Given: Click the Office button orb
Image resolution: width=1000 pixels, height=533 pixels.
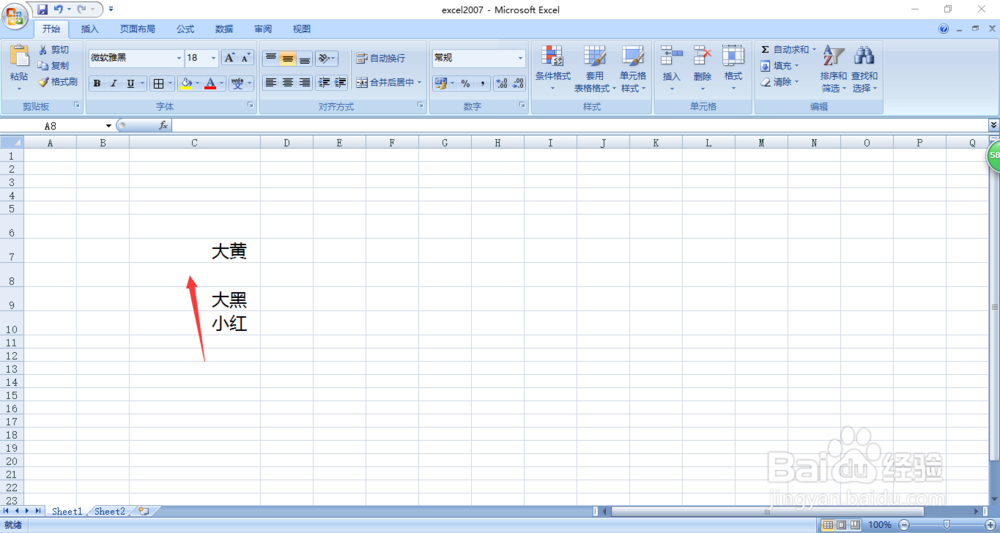Looking at the screenshot, I should click(14, 15).
